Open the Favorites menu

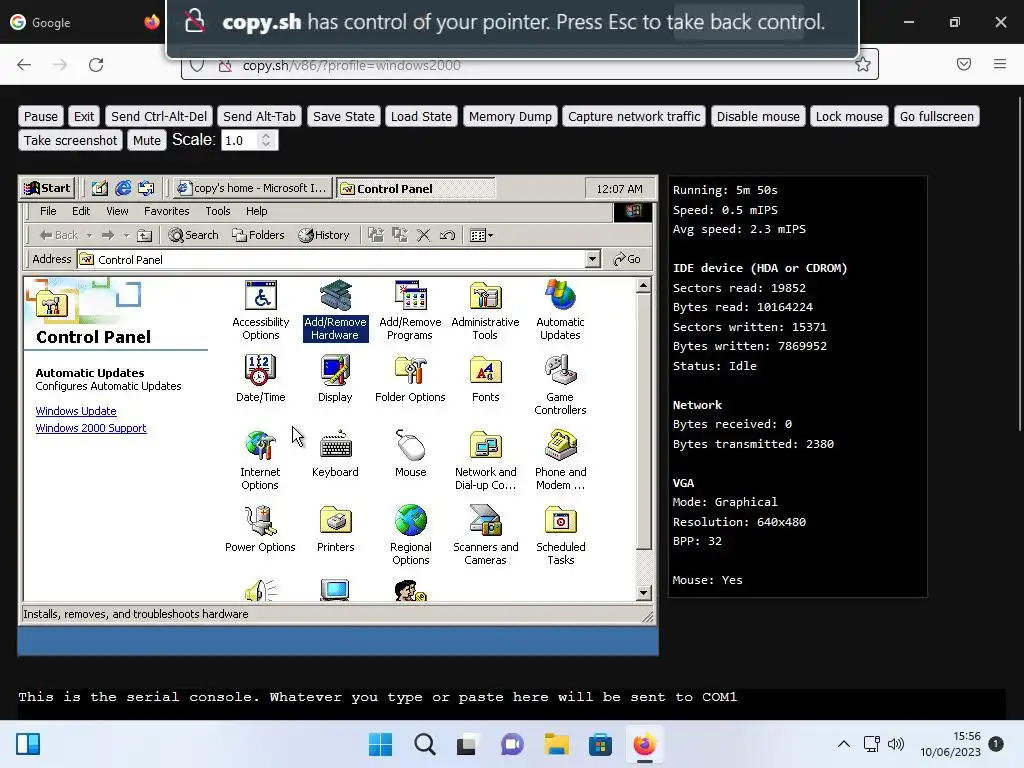(167, 211)
